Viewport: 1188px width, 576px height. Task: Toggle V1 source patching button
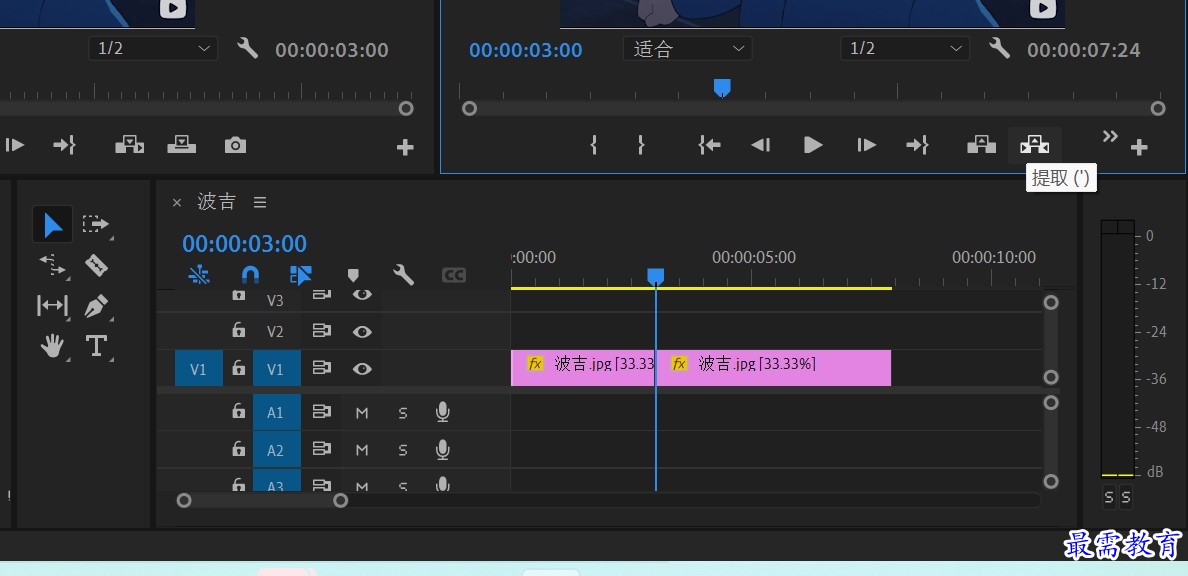[199, 368]
